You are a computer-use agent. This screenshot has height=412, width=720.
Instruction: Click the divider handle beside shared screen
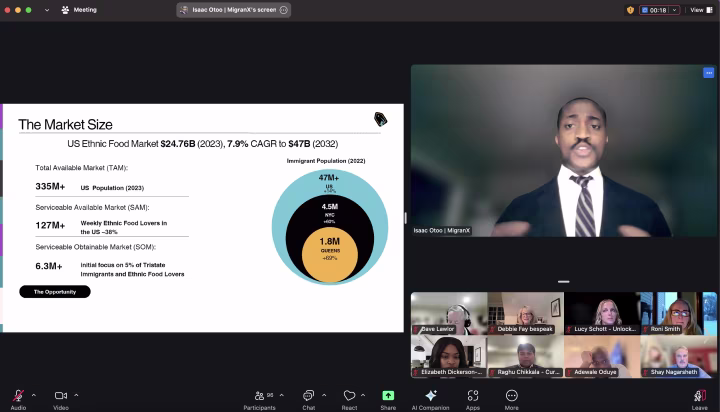[405, 218]
